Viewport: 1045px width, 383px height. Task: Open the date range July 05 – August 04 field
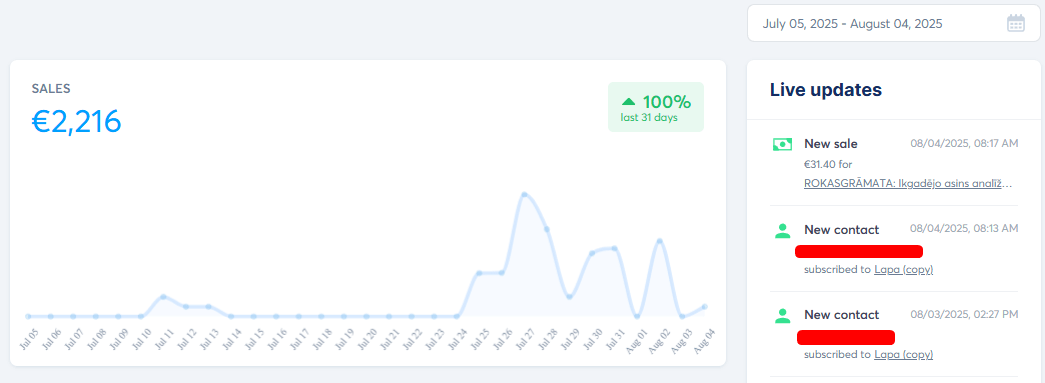(x=895, y=23)
